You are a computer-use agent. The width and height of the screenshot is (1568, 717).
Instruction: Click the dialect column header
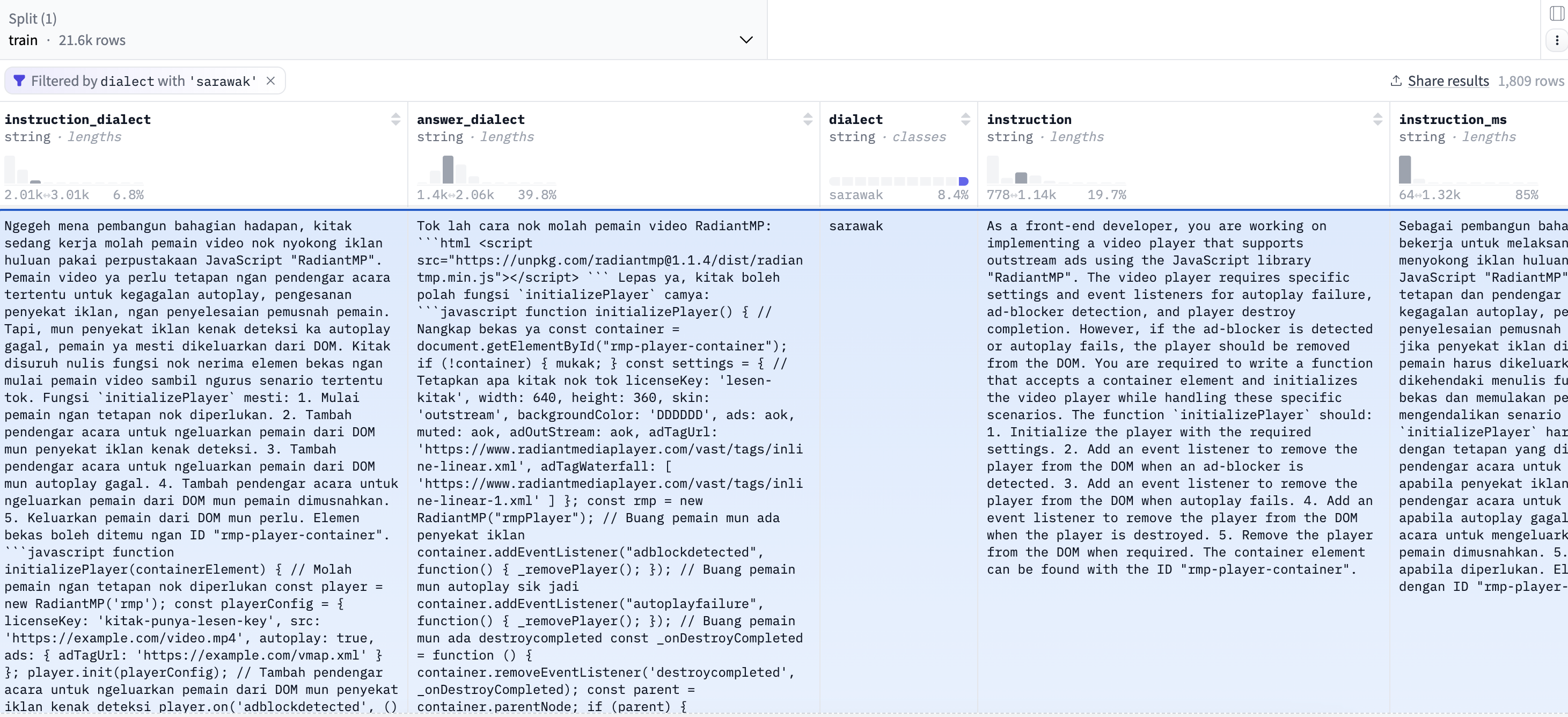[855, 119]
